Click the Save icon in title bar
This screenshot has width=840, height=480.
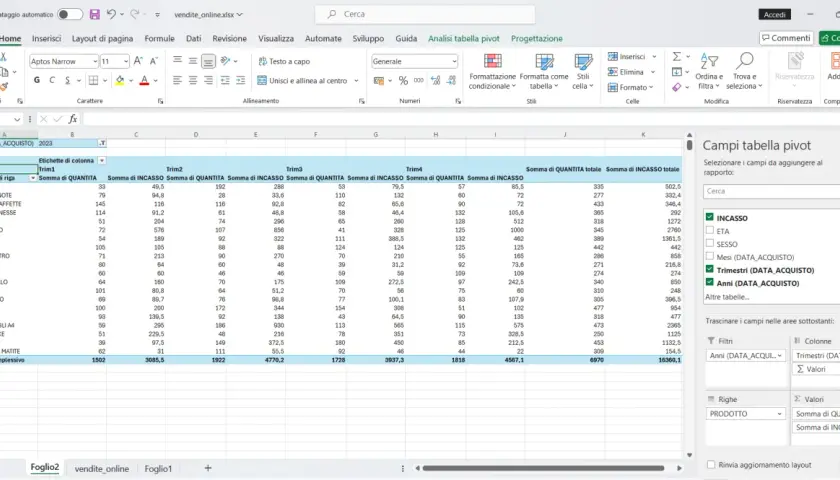pos(94,14)
